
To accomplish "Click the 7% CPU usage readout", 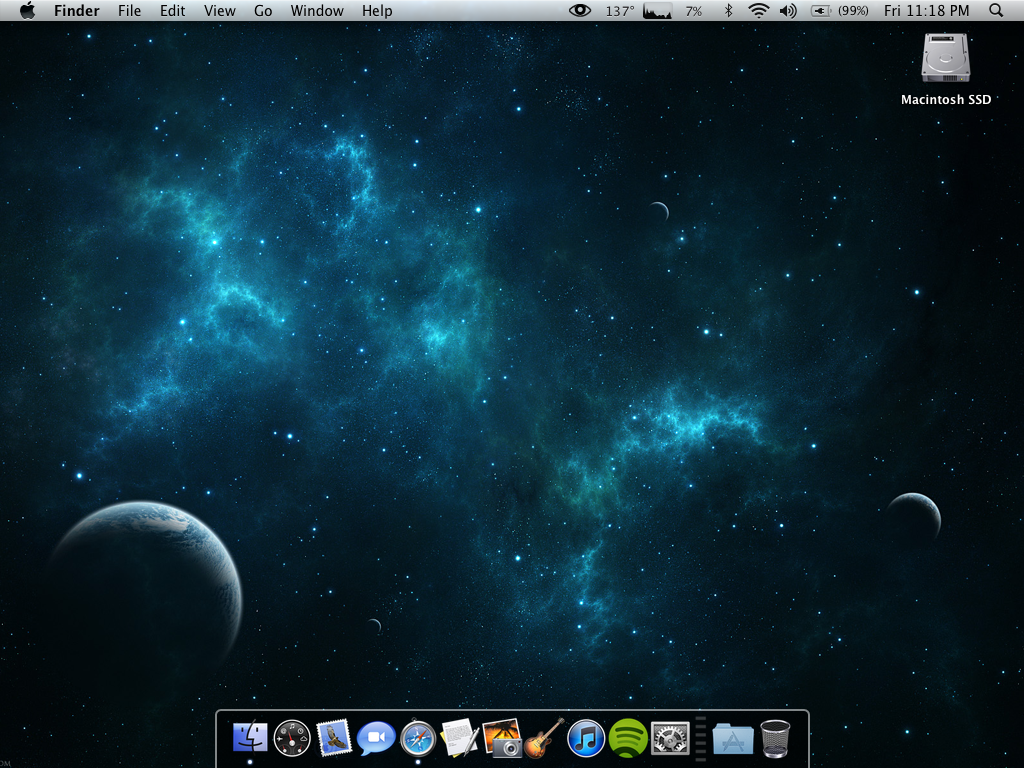I will pos(694,11).
